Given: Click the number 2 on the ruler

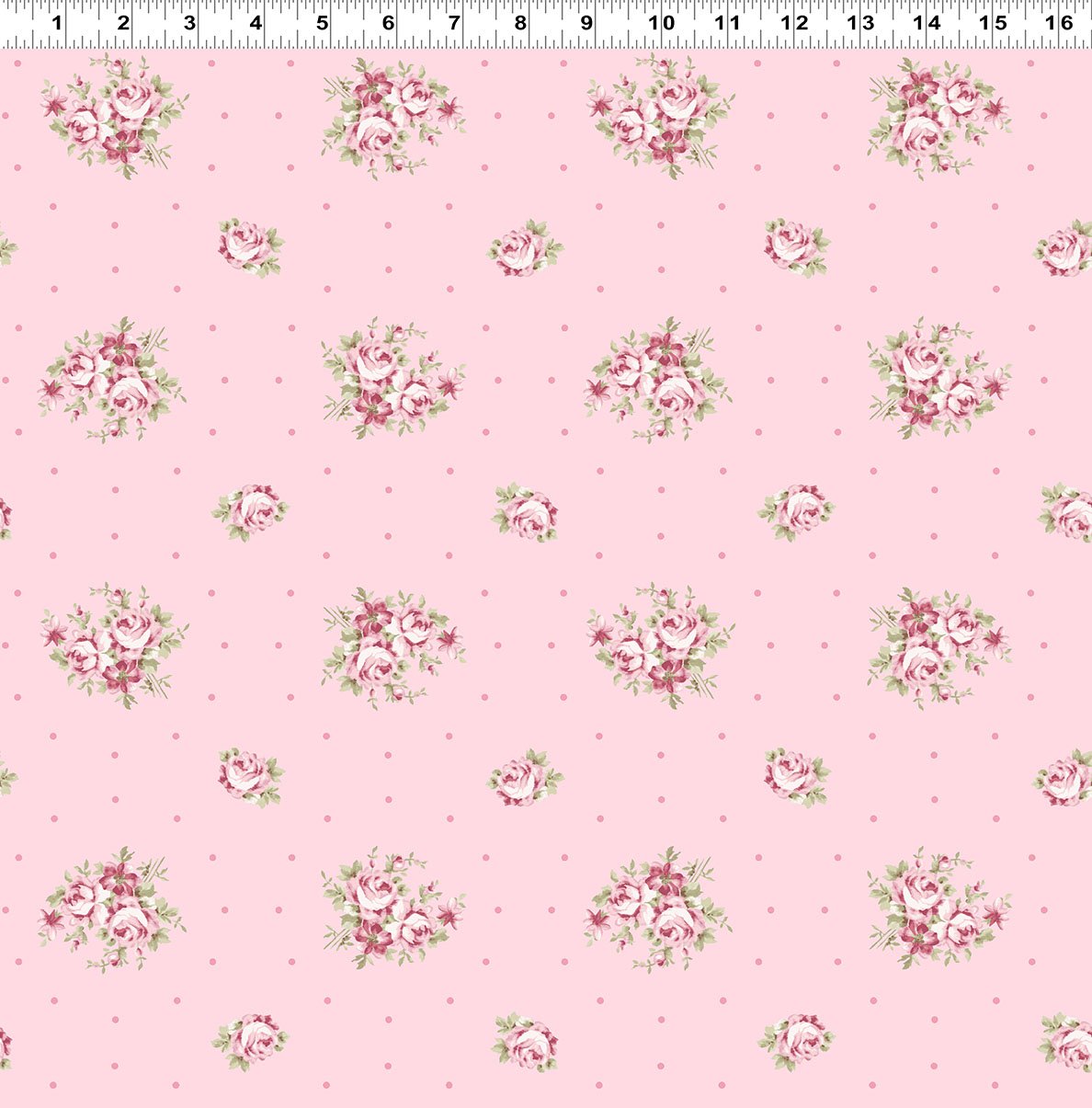Looking at the screenshot, I should pyautogui.click(x=123, y=22).
